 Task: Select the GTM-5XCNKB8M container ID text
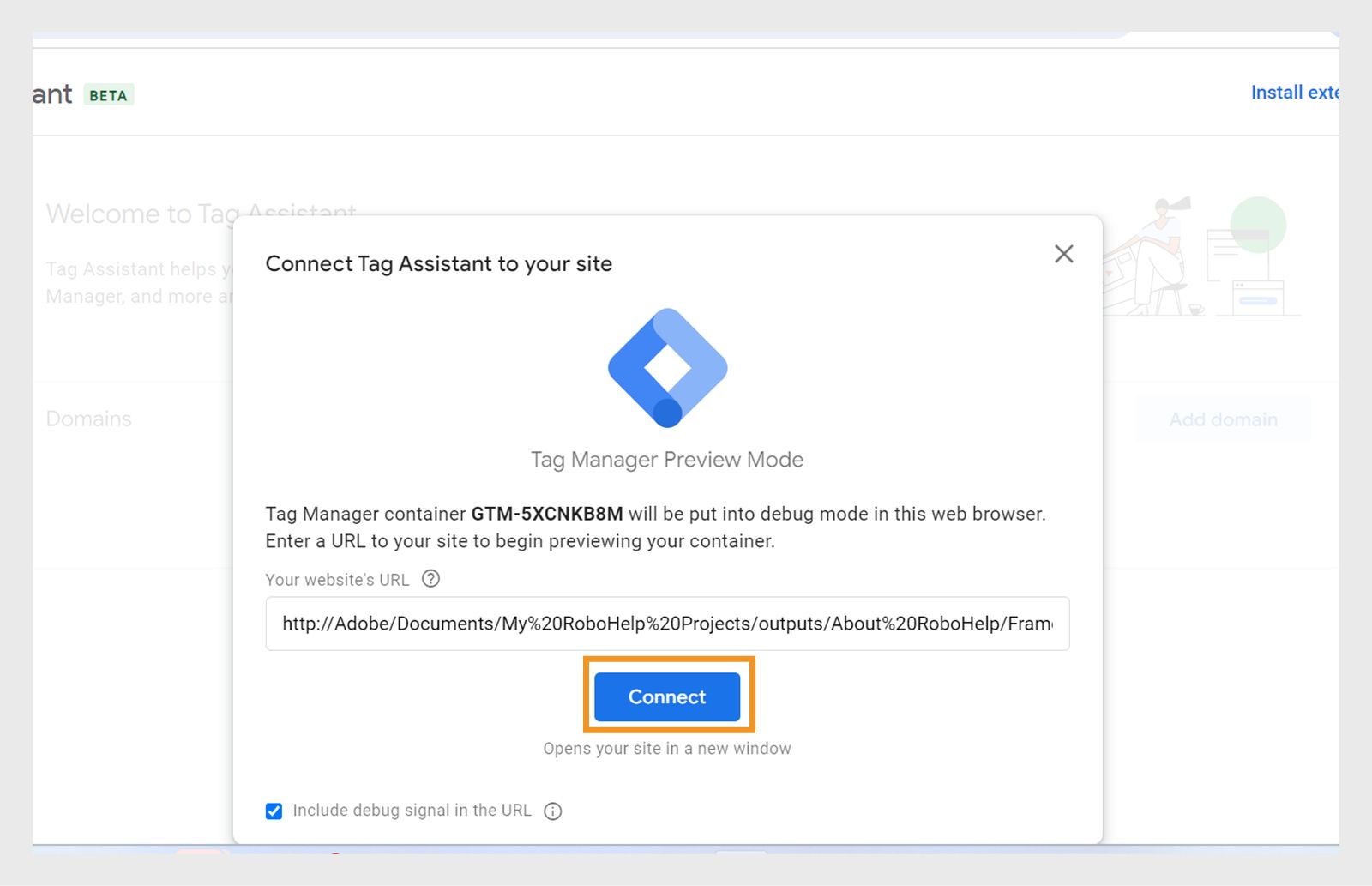547,514
